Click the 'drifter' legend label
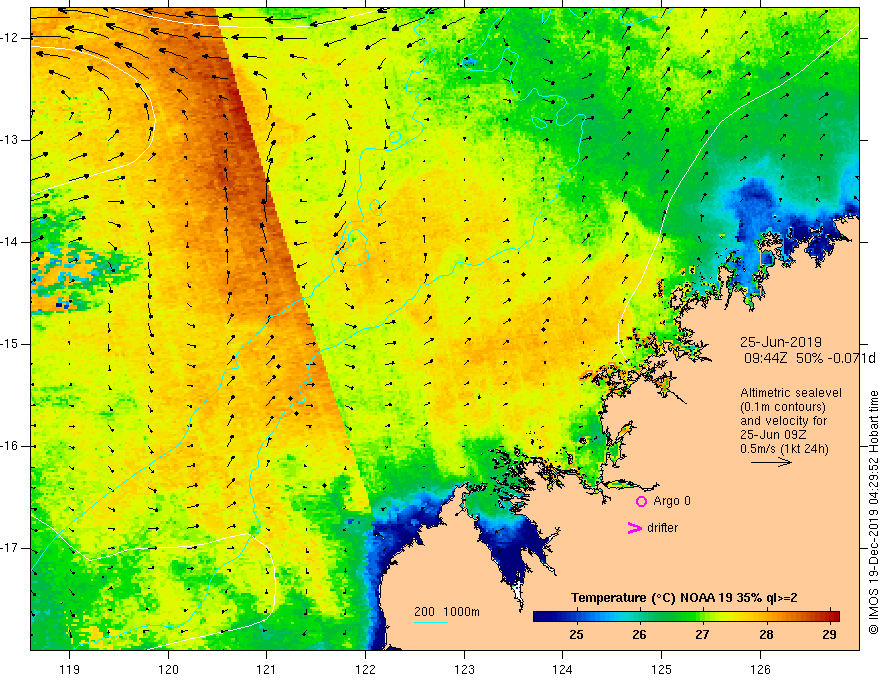Image resolution: width=880 pixels, height=680 pixels. 662,528
